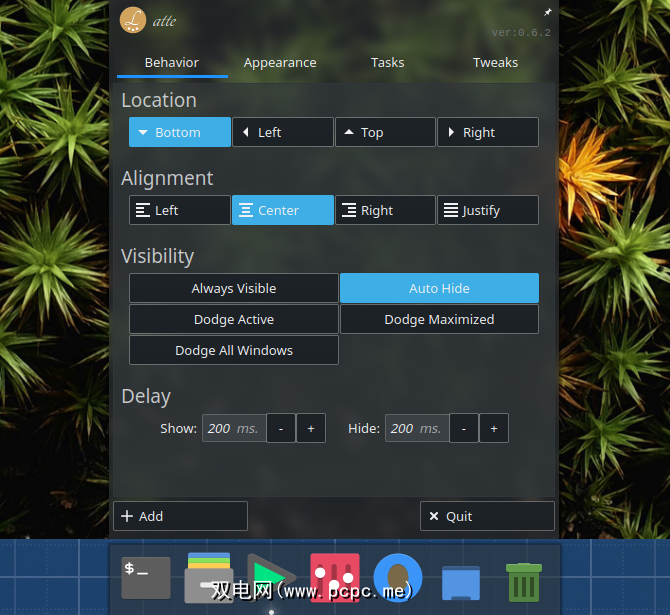670x615 pixels.
Task: Open the green play media app icon
Action: (271, 577)
